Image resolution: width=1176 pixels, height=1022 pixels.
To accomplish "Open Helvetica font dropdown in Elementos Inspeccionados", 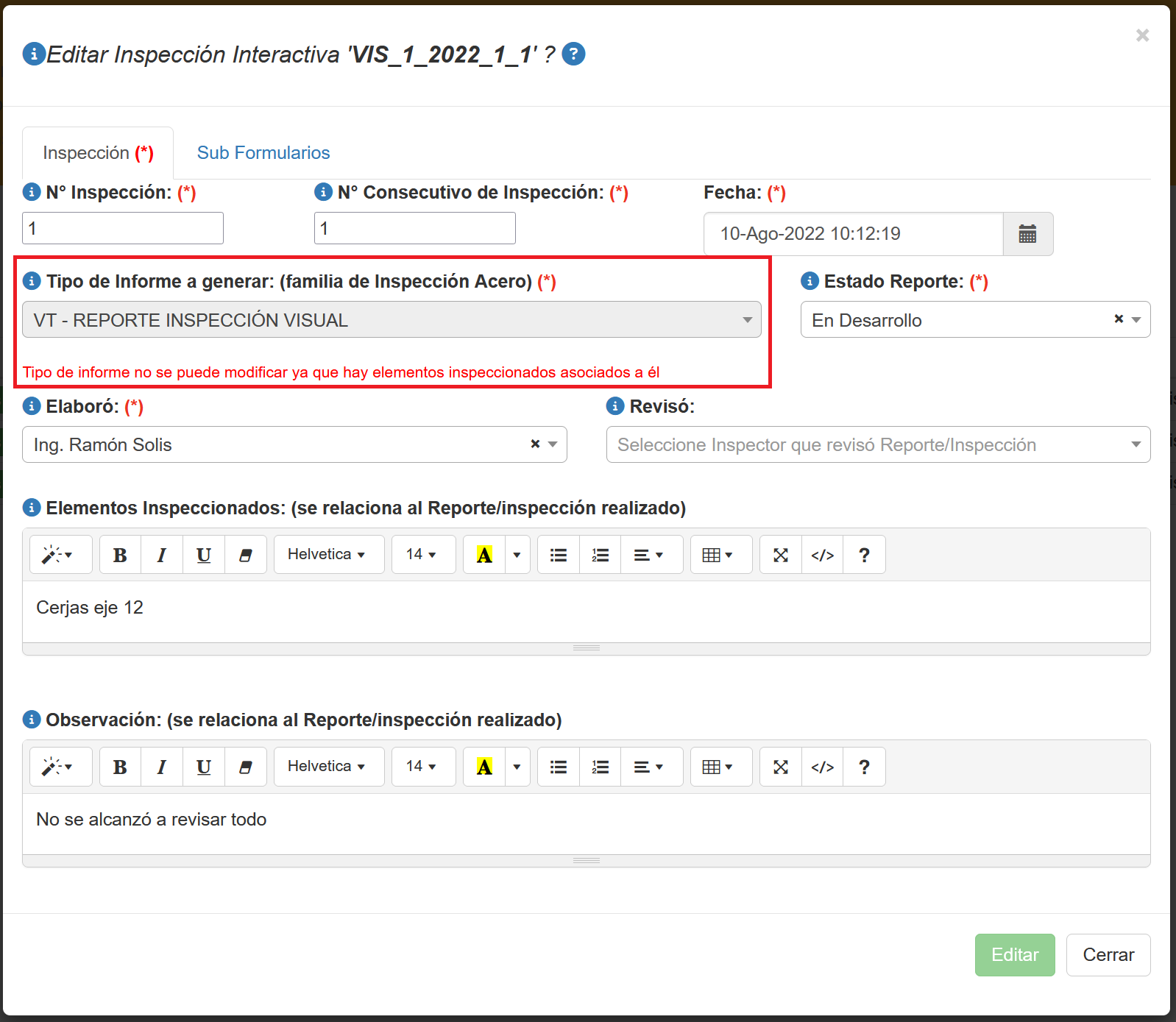I will pyautogui.click(x=328, y=555).
